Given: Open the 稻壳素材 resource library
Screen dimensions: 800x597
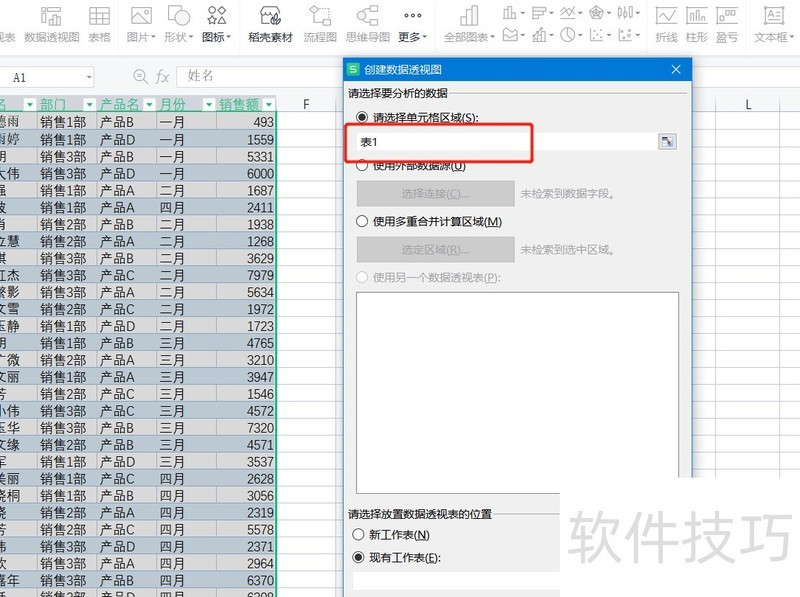Looking at the screenshot, I should (x=270, y=24).
